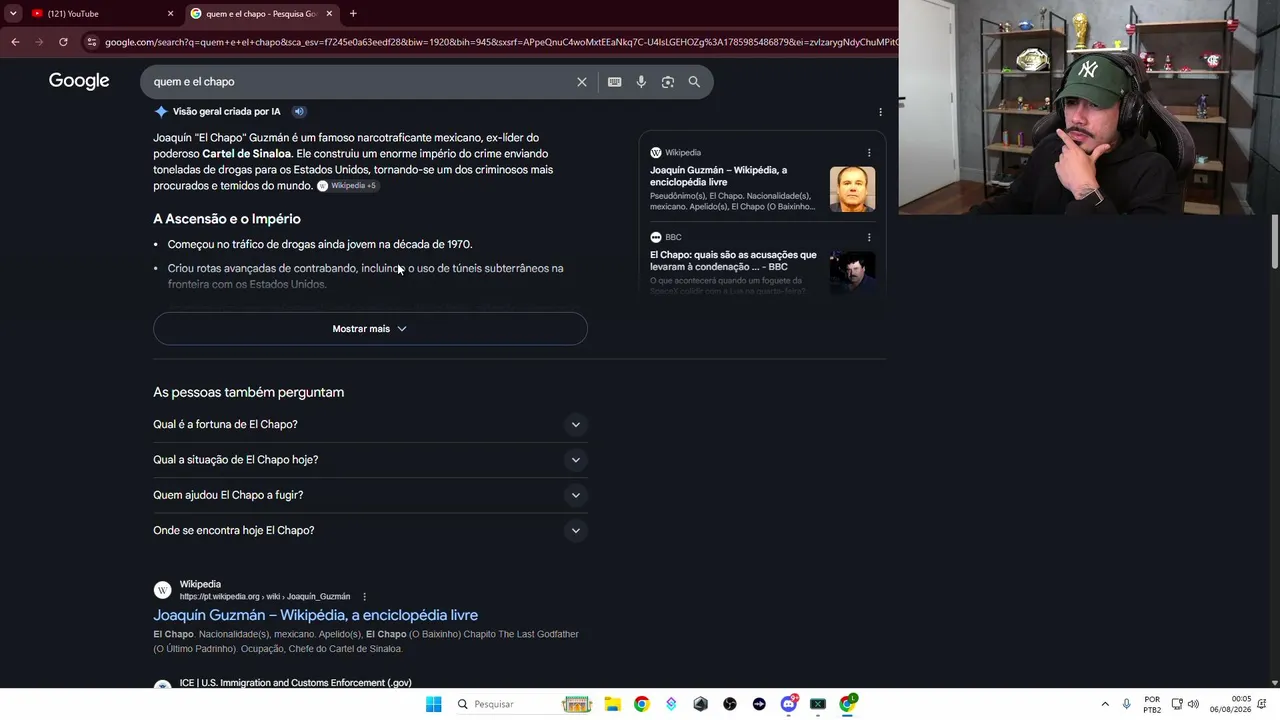
Task: Start voice search with the microphone icon
Action: (641, 82)
